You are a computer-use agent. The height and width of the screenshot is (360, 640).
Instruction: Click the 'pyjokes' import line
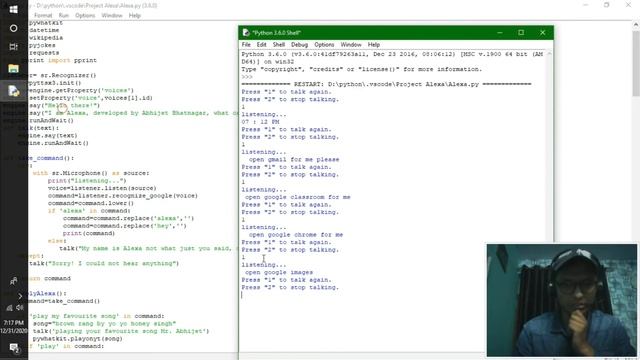42,45
